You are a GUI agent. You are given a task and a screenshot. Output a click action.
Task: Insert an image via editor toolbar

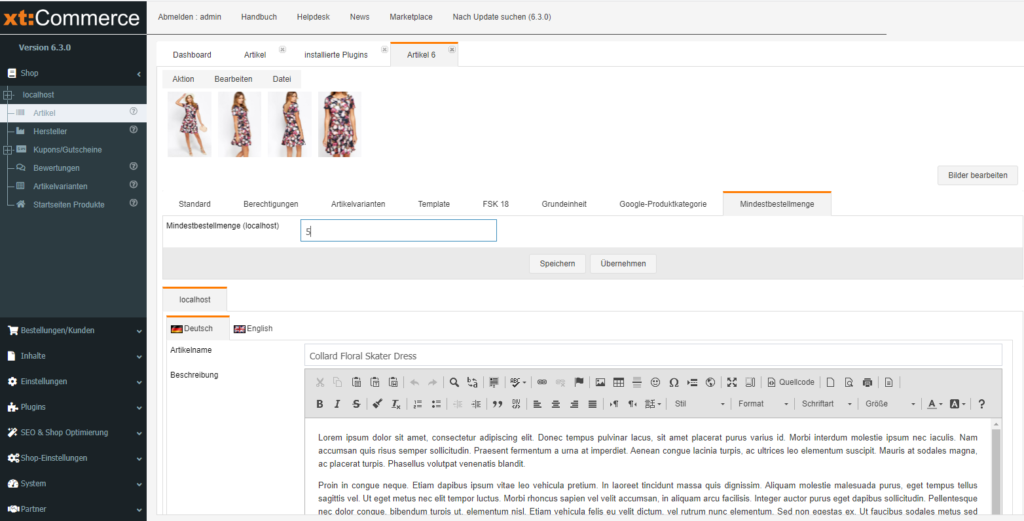[x=600, y=382]
